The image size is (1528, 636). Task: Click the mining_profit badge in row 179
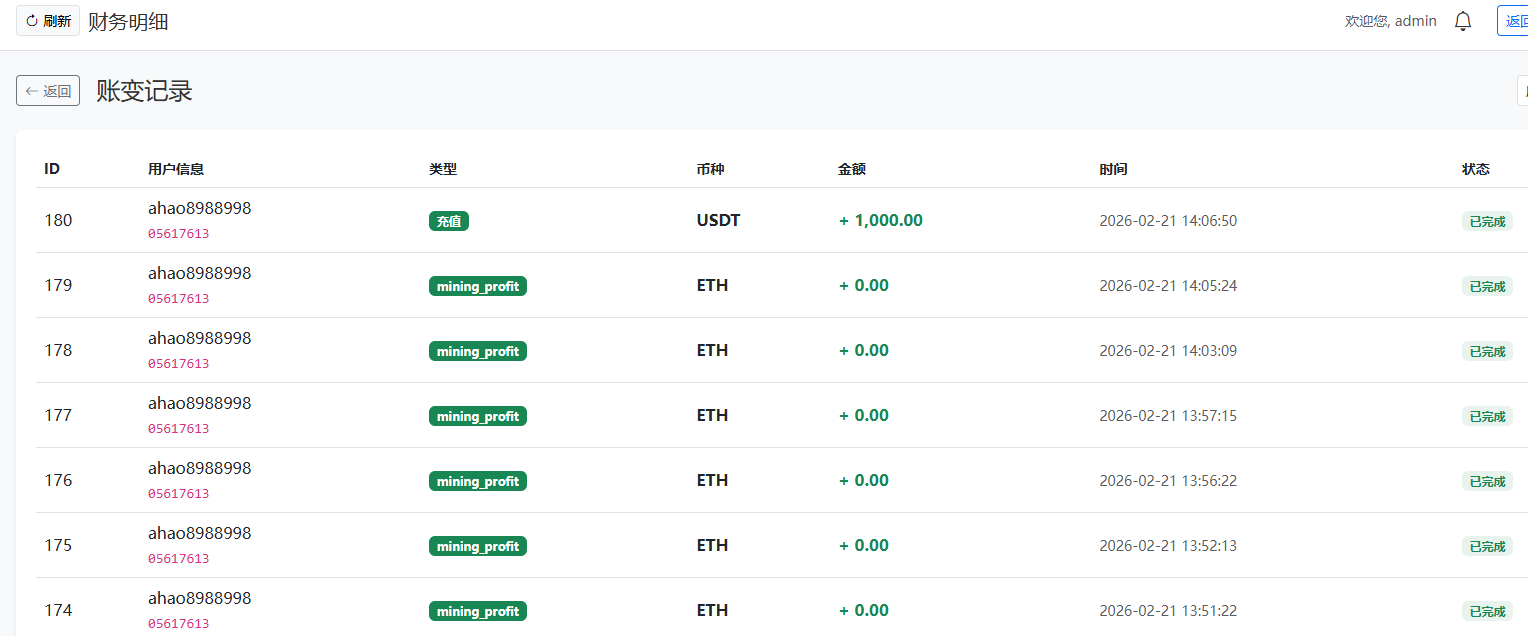(478, 286)
